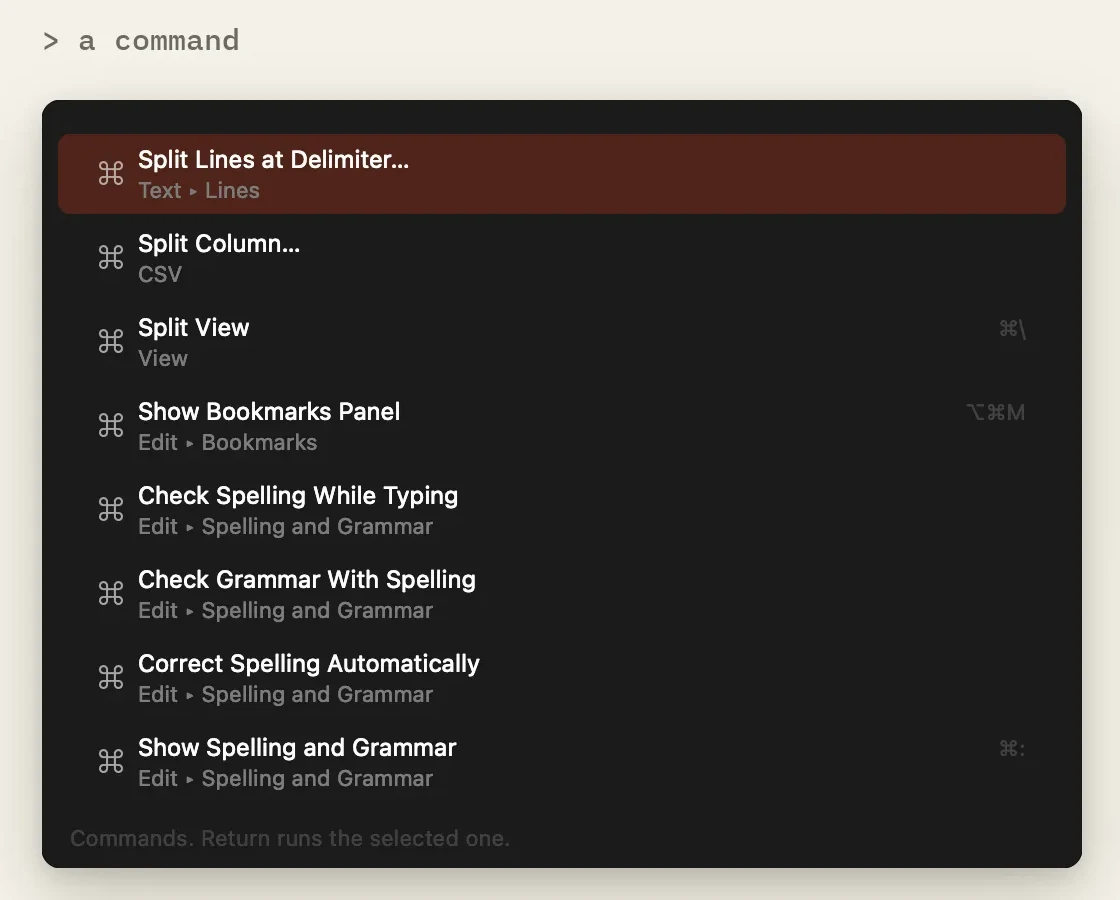1120x900 pixels.
Task: Toggle Check Spelling While Typing
Action: 561,509
